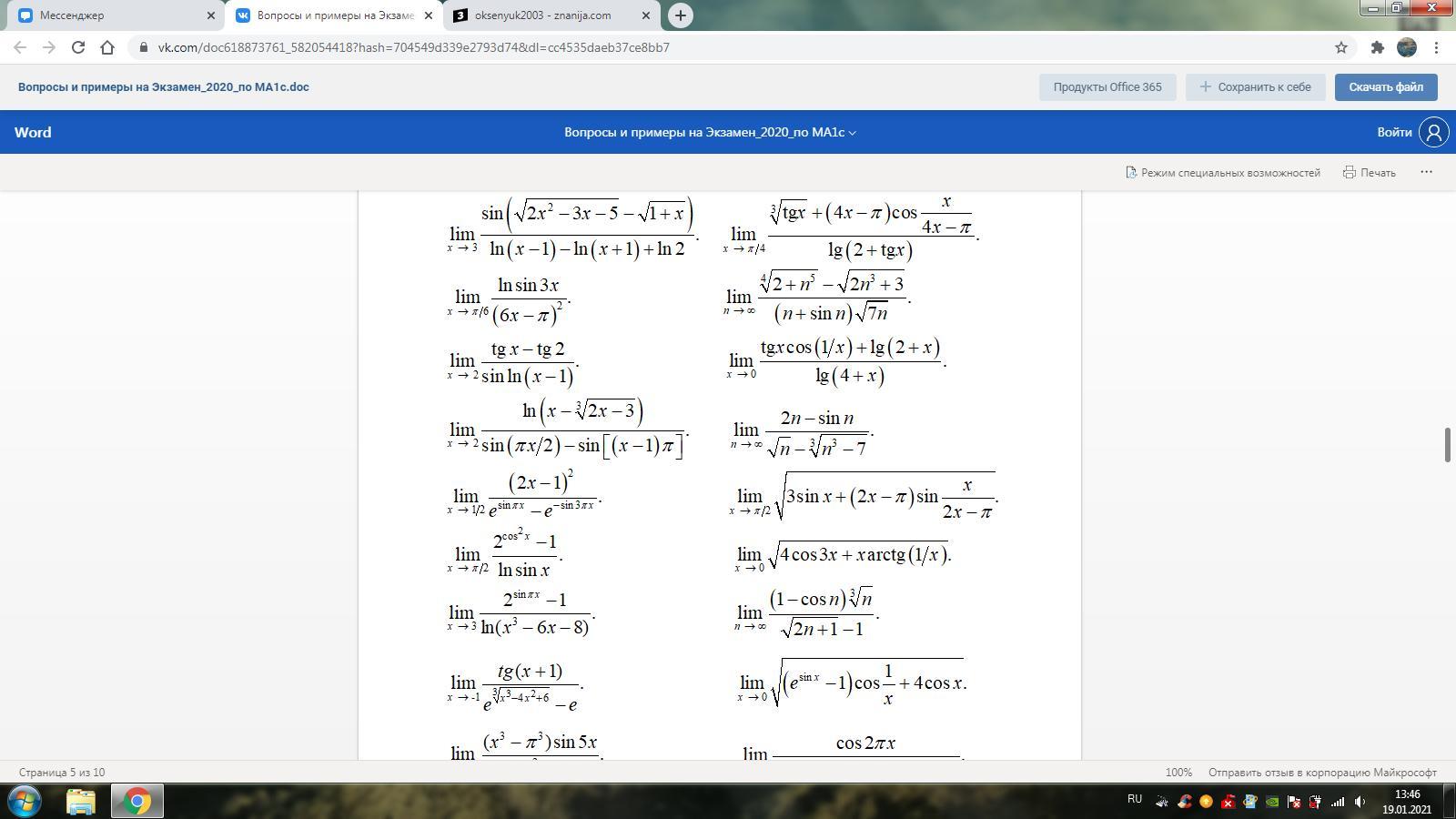Click the document filename link at top left
The width and height of the screenshot is (1456, 819).
pyautogui.click(x=164, y=87)
